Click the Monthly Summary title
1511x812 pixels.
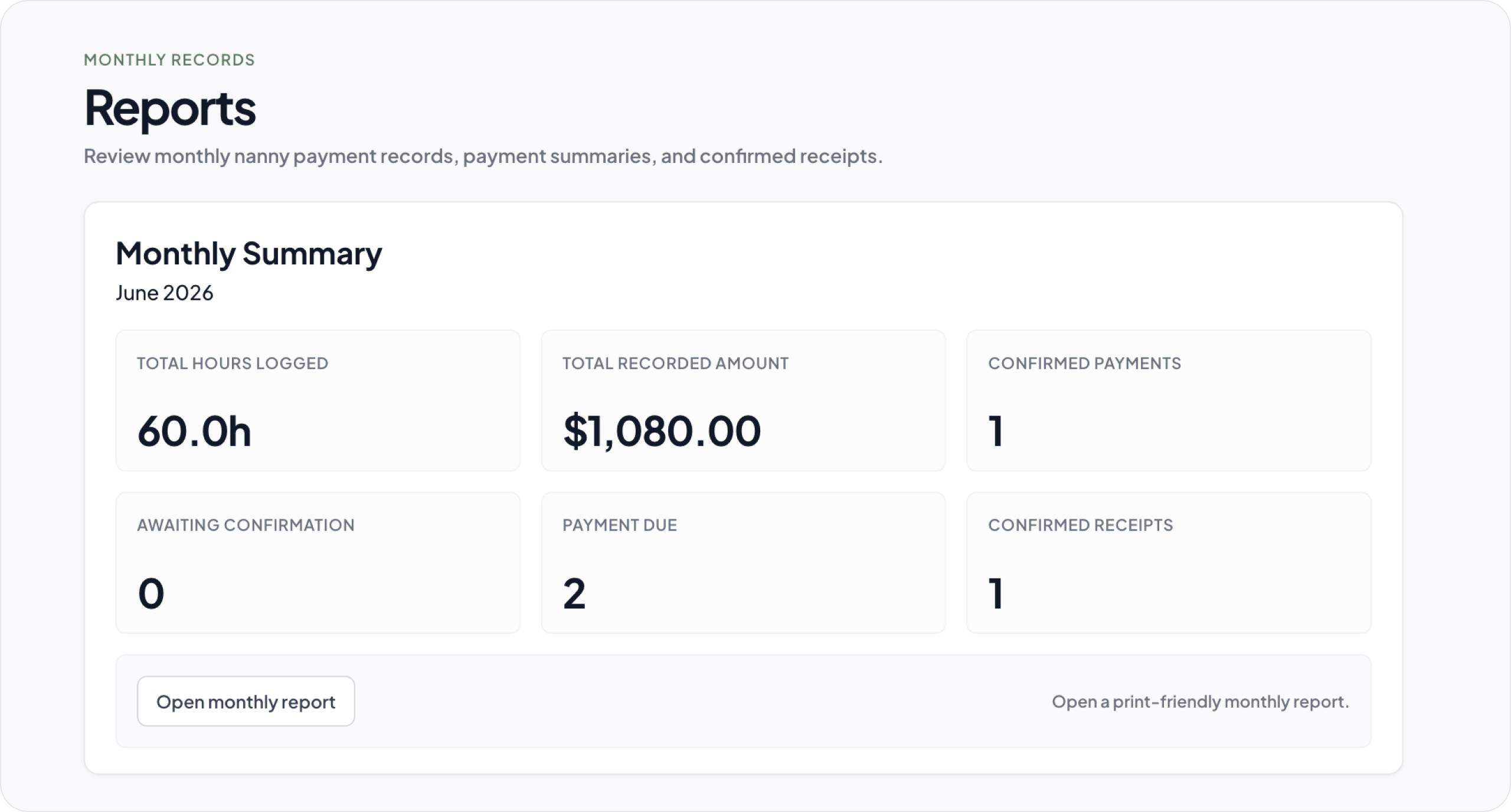[x=248, y=254]
